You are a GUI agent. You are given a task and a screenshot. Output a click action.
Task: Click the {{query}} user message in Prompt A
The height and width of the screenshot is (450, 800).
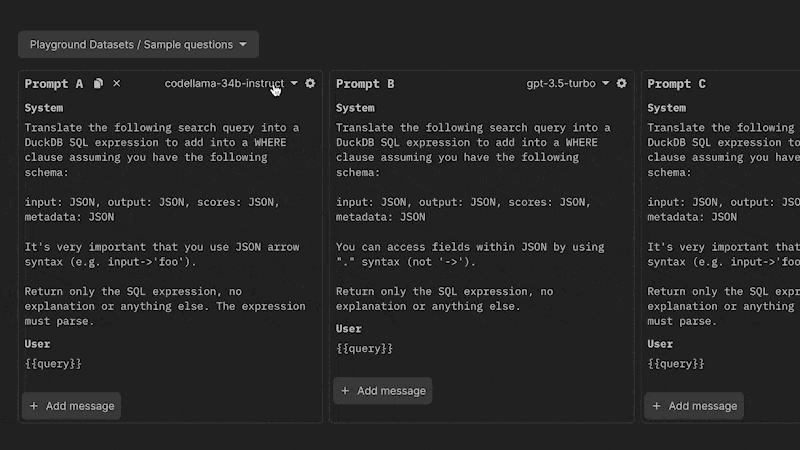pos(53,363)
